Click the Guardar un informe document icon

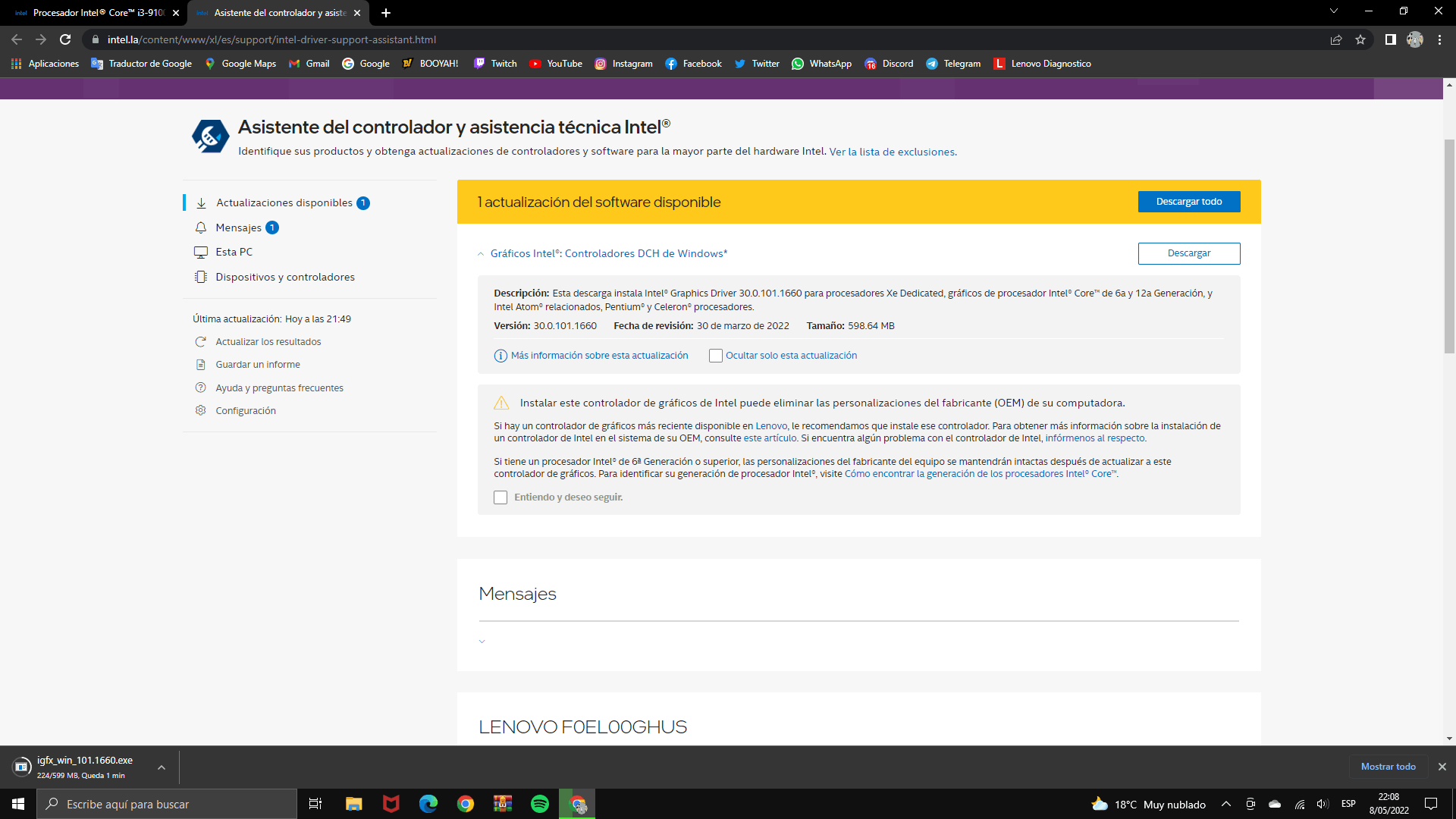pyautogui.click(x=201, y=365)
